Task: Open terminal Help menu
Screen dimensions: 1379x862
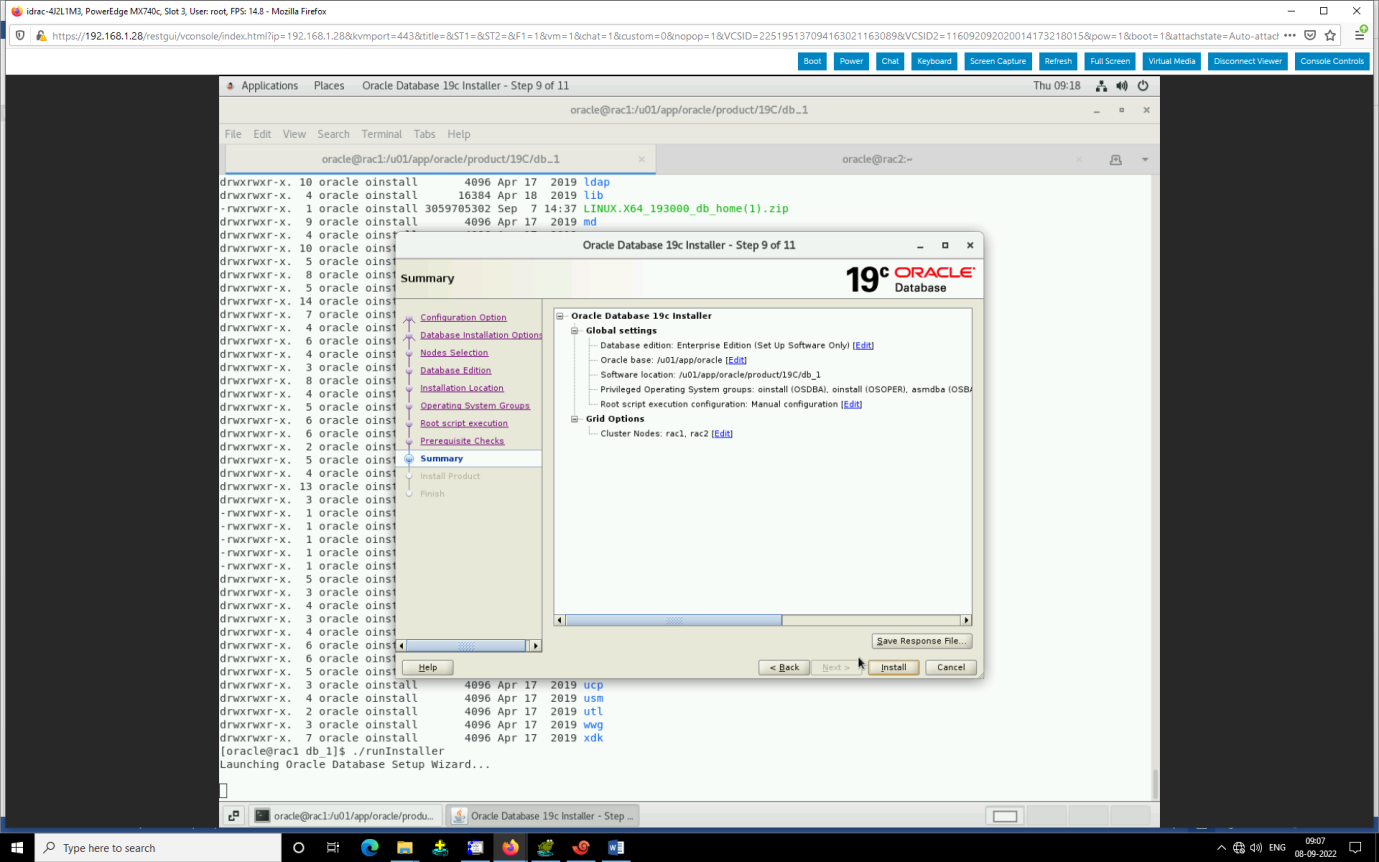Action: (459, 134)
